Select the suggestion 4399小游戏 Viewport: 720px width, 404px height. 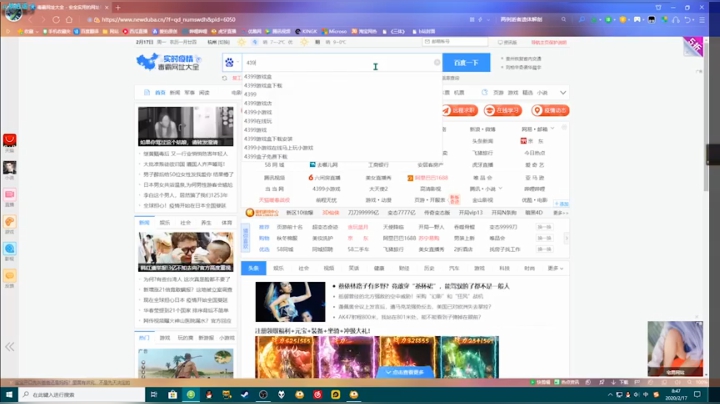click(x=258, y=112)
